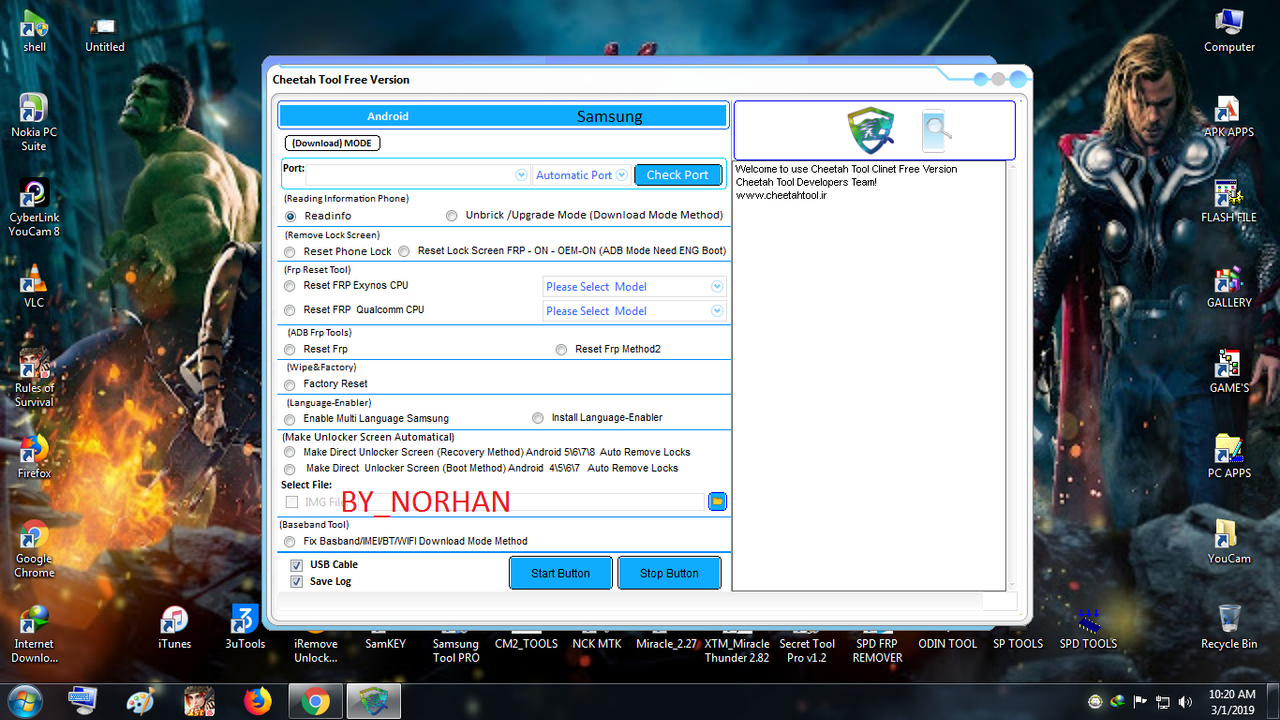Select Enable Multi Language Samsung option
The height and width of the screenshot is (720, 1280).
(x=290, y=419)
